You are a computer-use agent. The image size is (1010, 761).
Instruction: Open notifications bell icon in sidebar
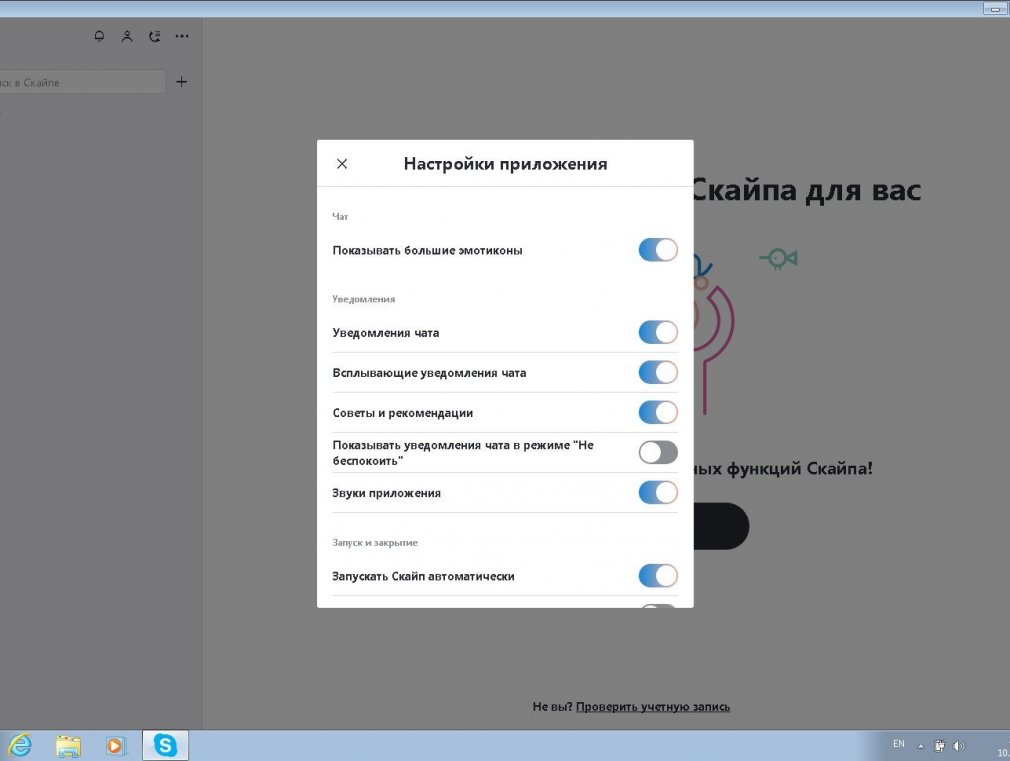[99, 36]
